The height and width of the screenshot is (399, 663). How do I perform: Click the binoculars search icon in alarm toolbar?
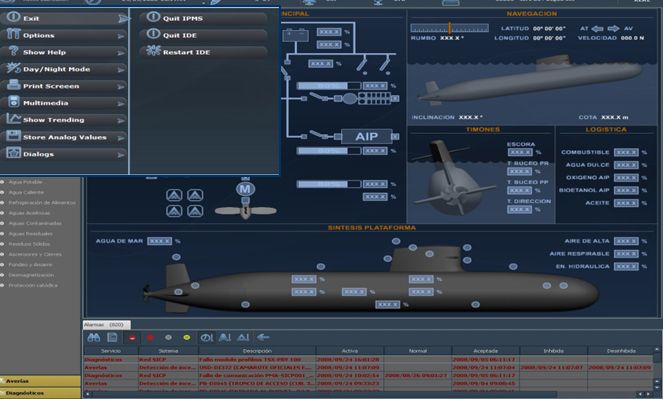(x=93, y=337)
